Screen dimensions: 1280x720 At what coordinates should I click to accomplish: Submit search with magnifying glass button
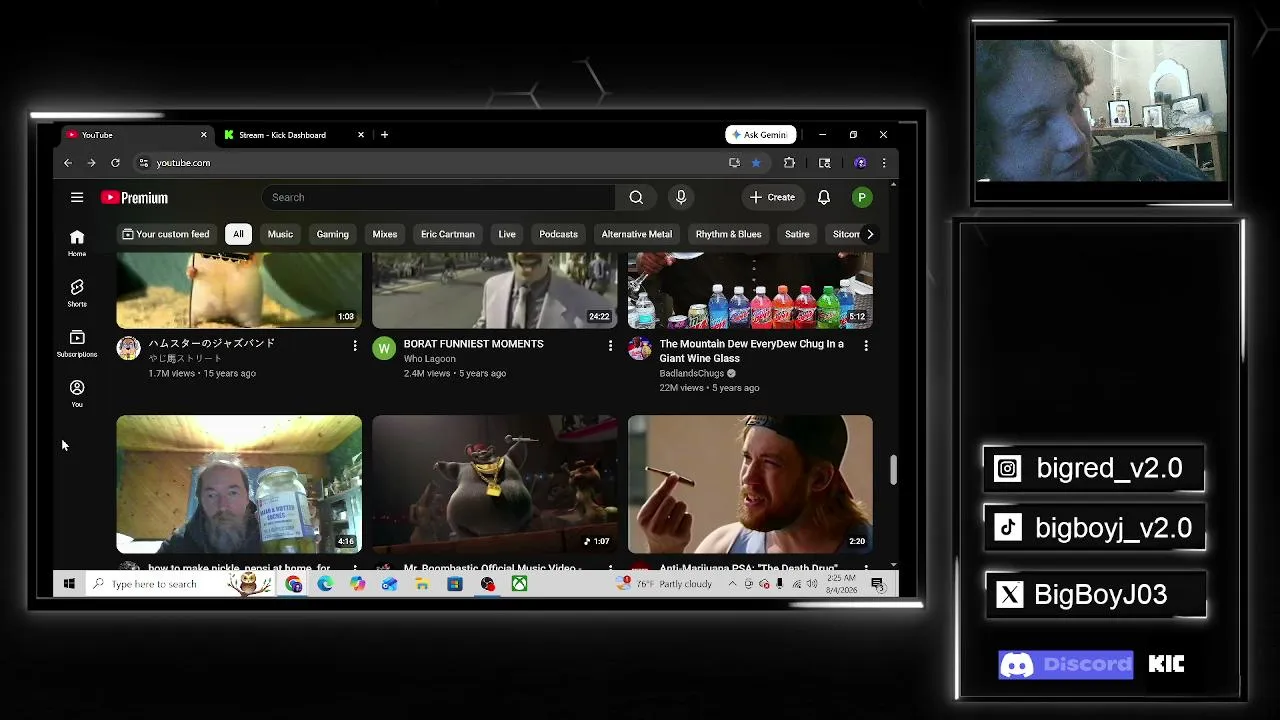click(636, 197)
